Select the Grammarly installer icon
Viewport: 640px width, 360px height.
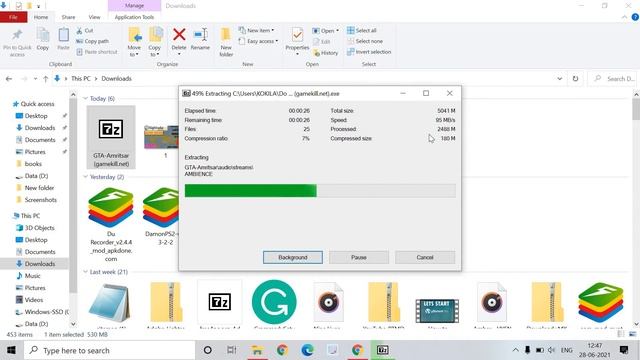(274, 302)
